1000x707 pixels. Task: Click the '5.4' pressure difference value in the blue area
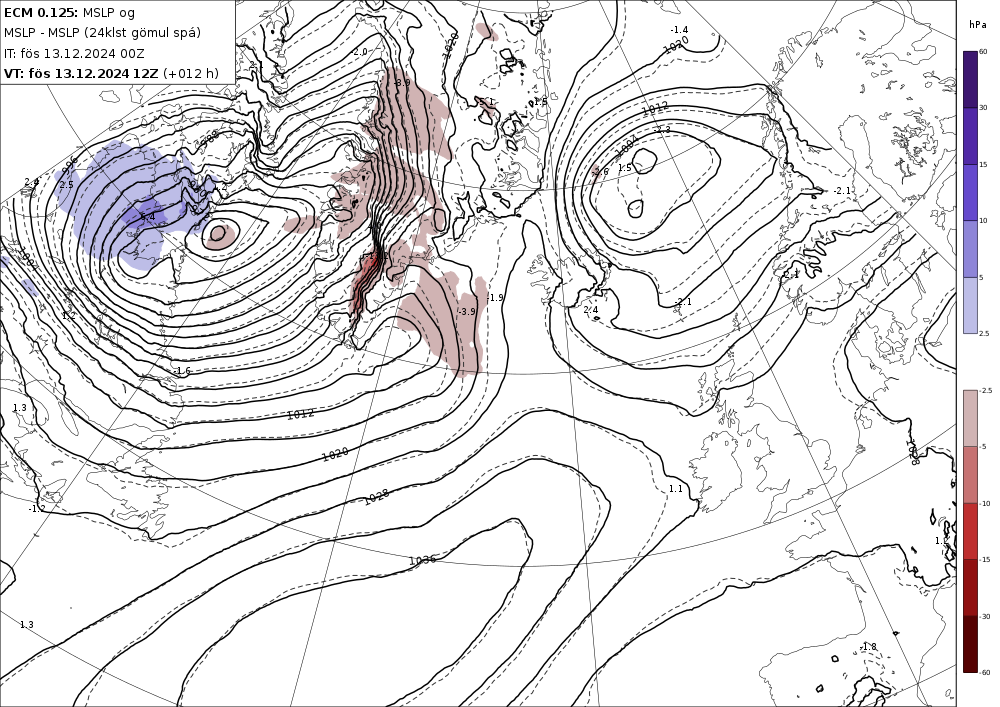click(x=147, y=217)
